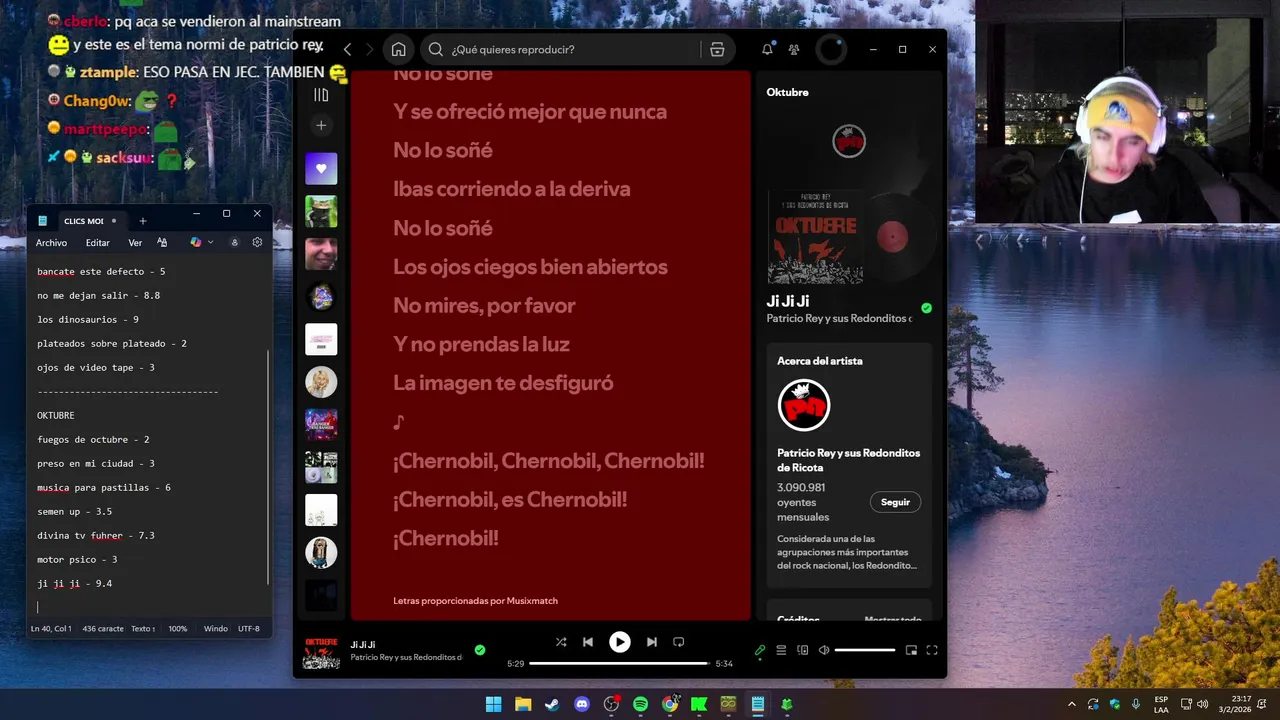Open Spotify notifications bell
Image resolution: width=1280 pixels, height=720 pixels.
[767, 49]
